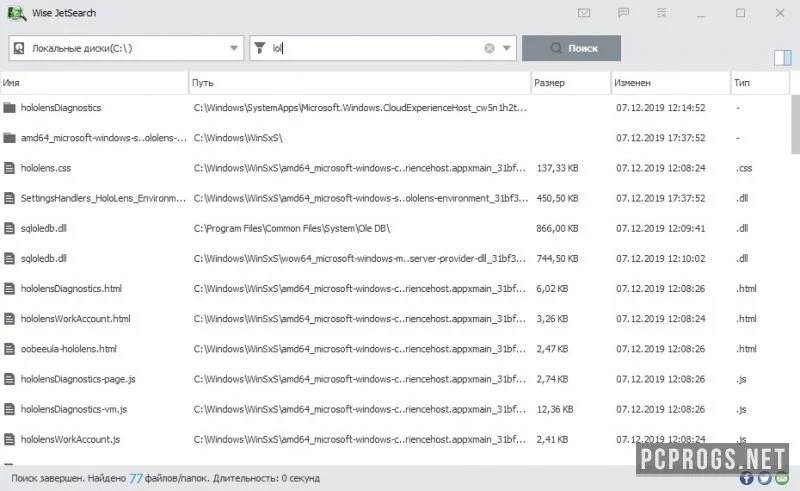The image size is (800, 491).
Task: Click the oobeeula-hololens.html file icon
Action: click(x=9, y=349)
